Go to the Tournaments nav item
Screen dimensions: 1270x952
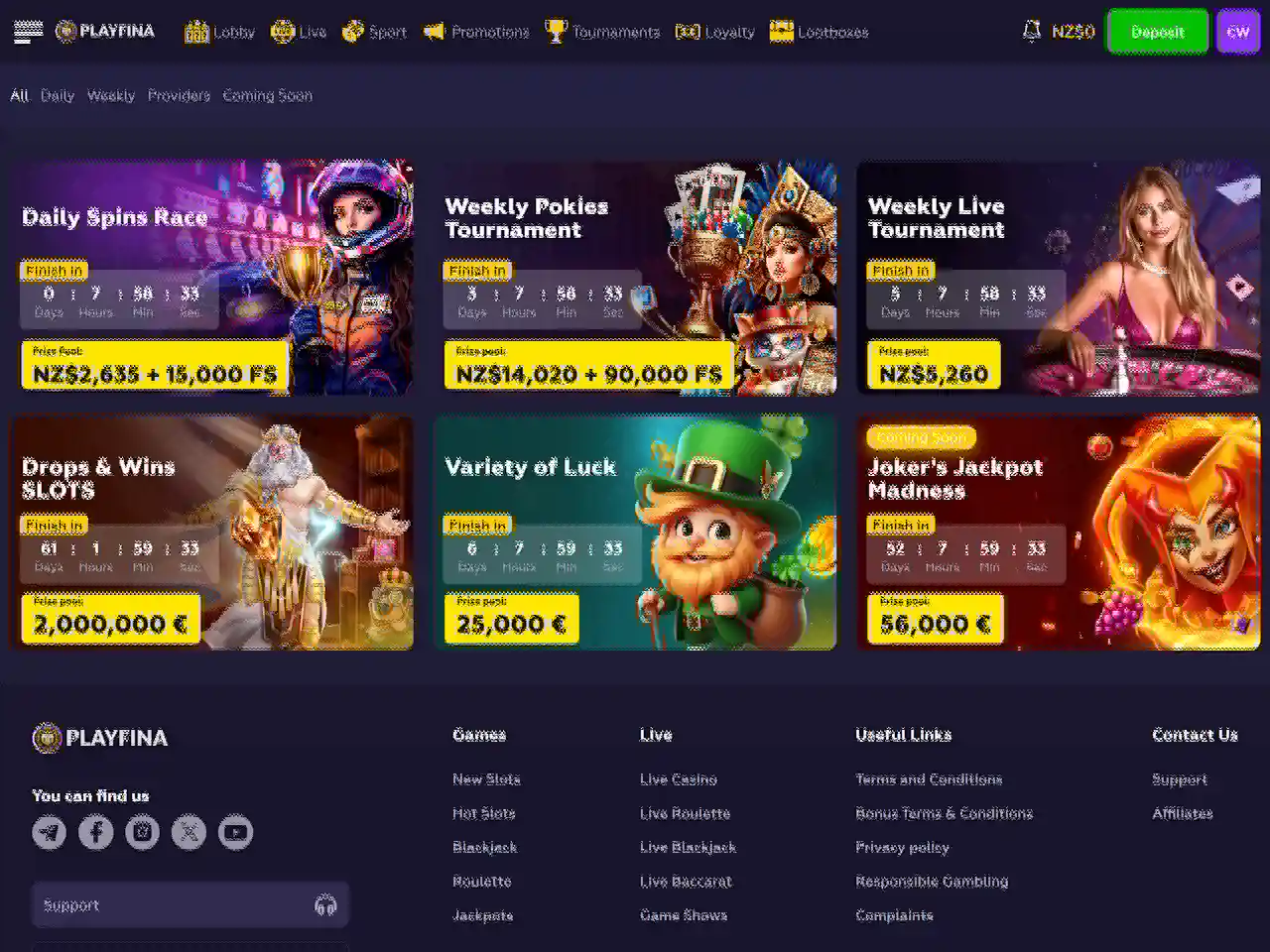tap(602, 32)
